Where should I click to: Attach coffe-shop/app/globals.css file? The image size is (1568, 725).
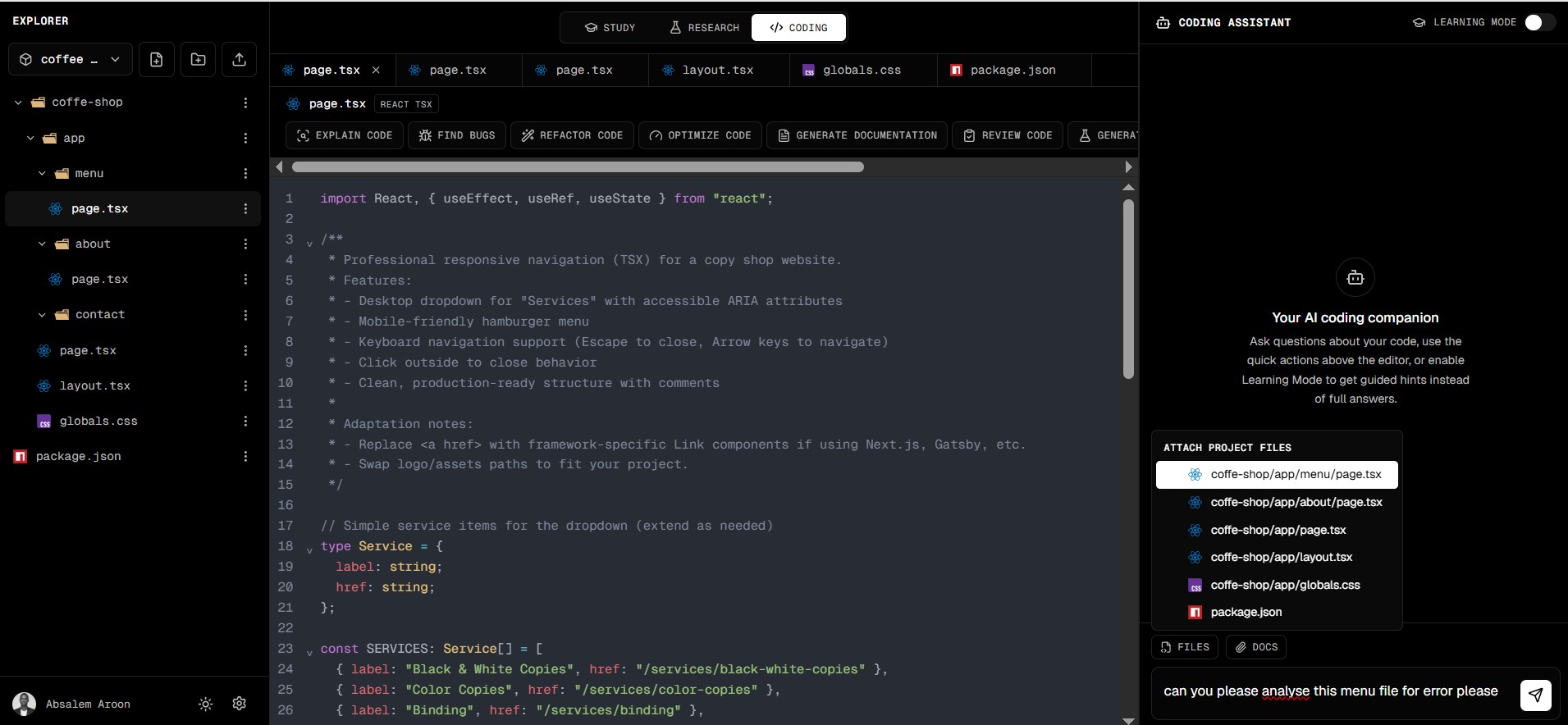click(x=1277, y=585)
